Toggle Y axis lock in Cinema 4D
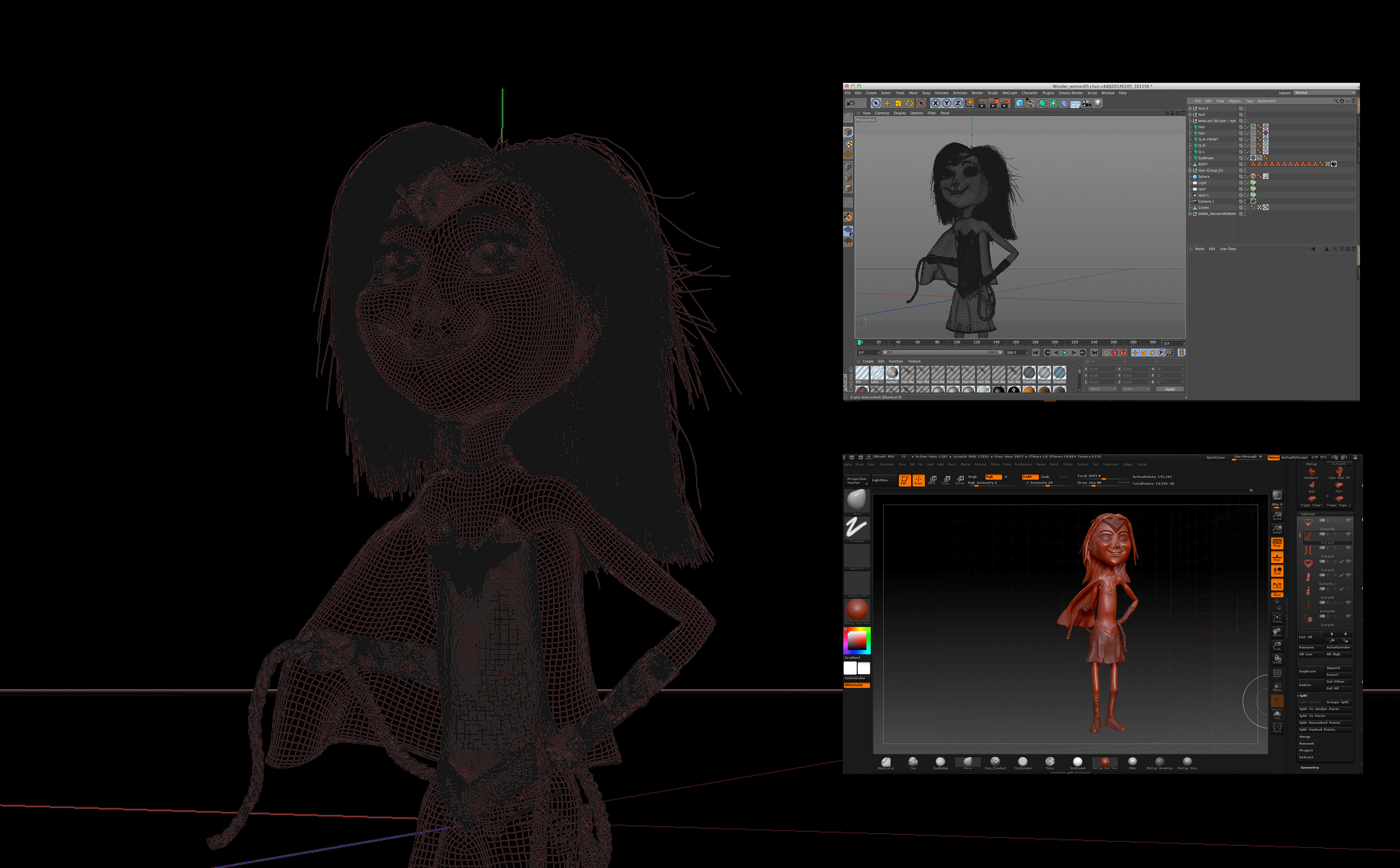 click(x=946, y=103)
